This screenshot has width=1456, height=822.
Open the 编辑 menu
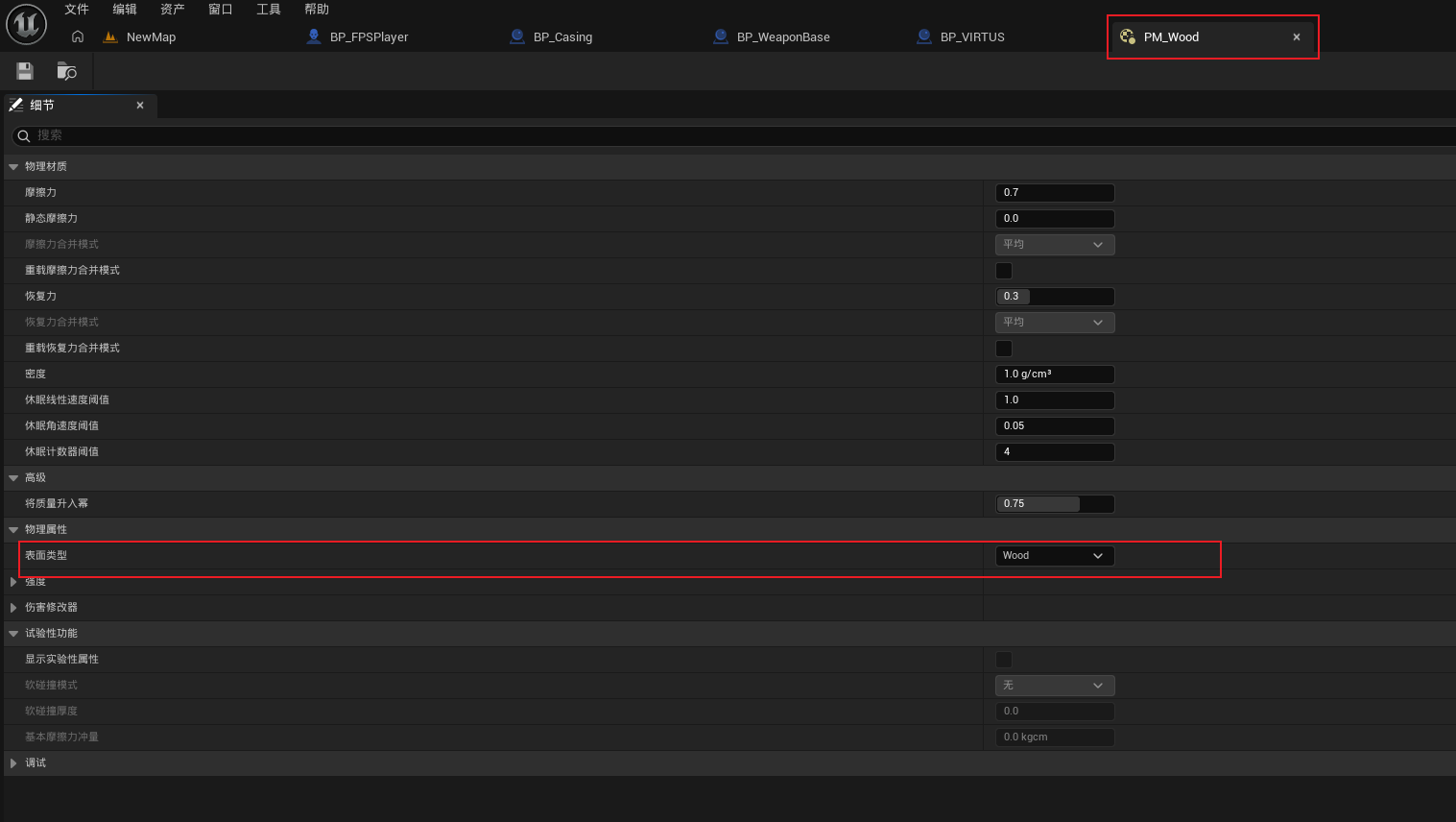(x=125, y=10)
